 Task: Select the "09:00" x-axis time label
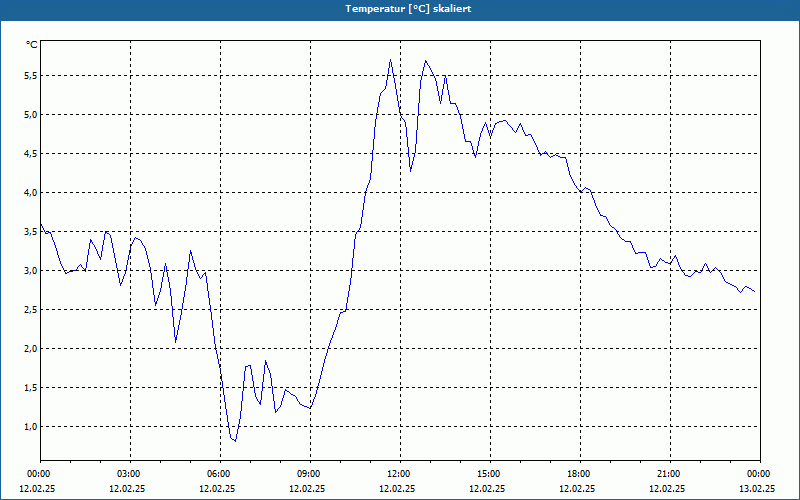pyautogui.click(x=307, y=474)
